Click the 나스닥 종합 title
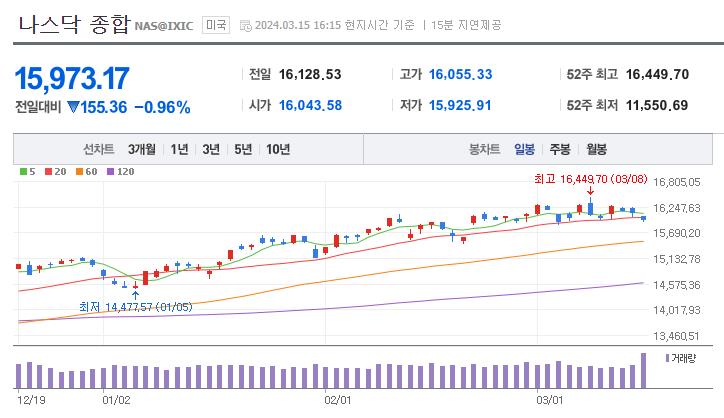Viewport: 724px width, 418px height. 74,24
